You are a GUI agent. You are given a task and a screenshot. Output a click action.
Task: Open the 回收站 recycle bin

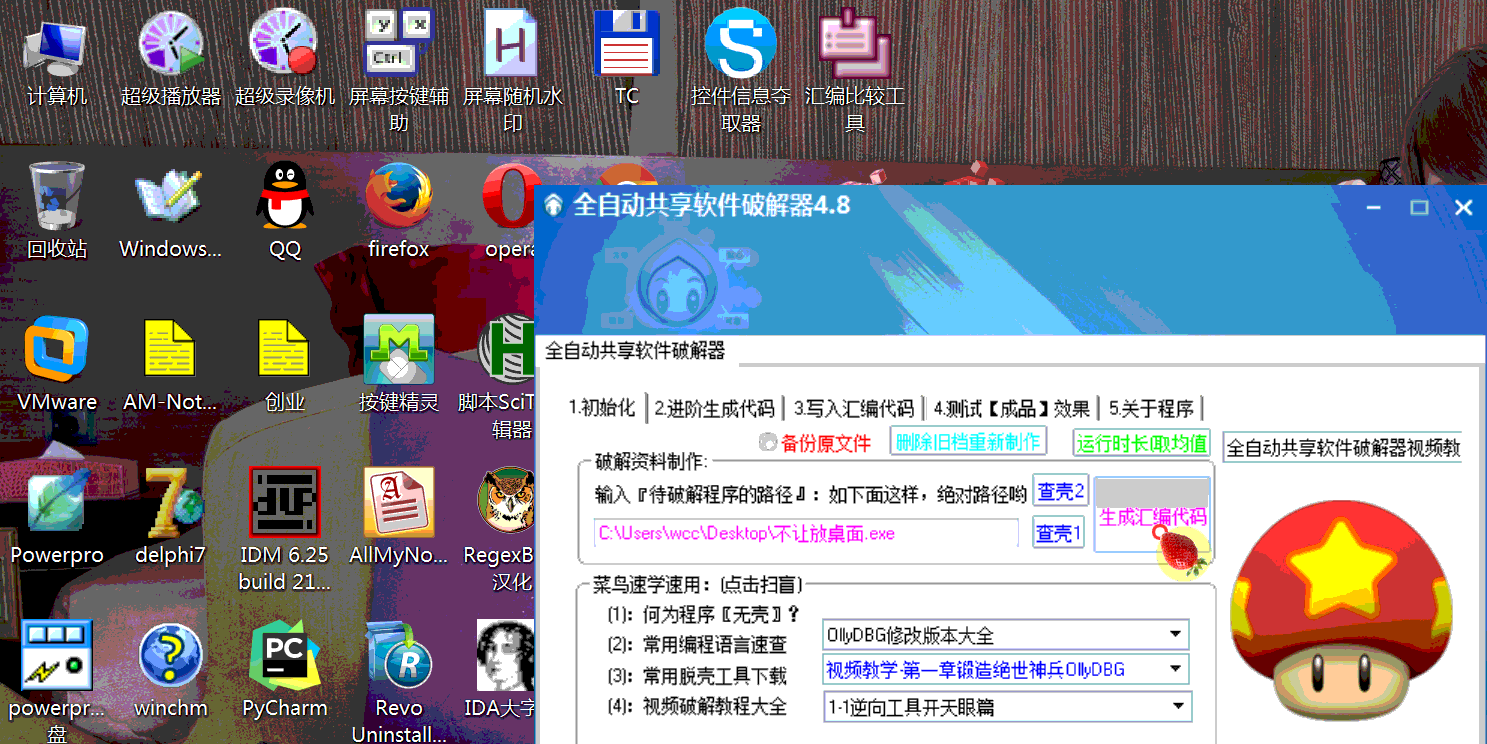coord(57,212)
